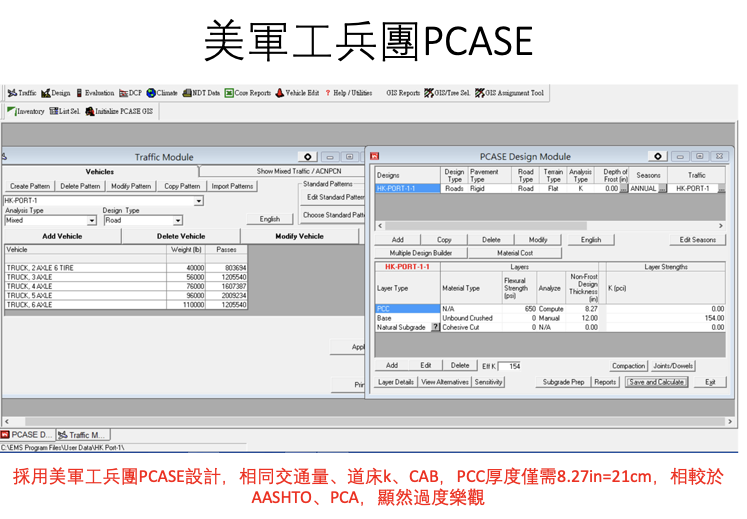This screenshot has height=519, width=747.
Task: Open NDT Data toolbar icon
Action: pos(201,93)
